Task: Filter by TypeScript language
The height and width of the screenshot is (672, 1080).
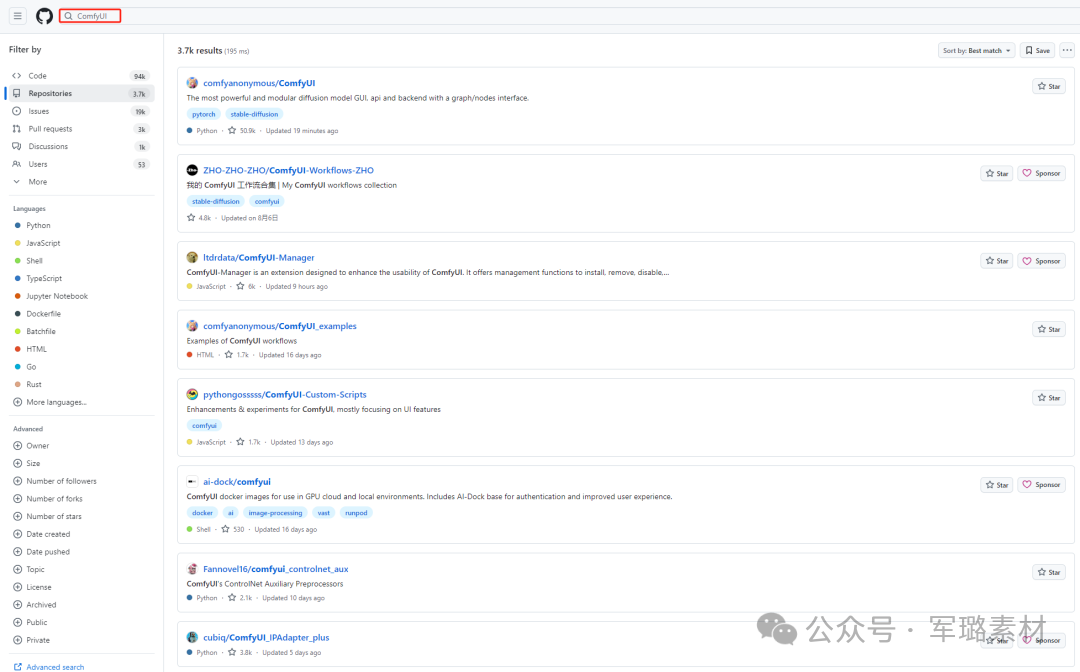Action: [x=44, y=278]
